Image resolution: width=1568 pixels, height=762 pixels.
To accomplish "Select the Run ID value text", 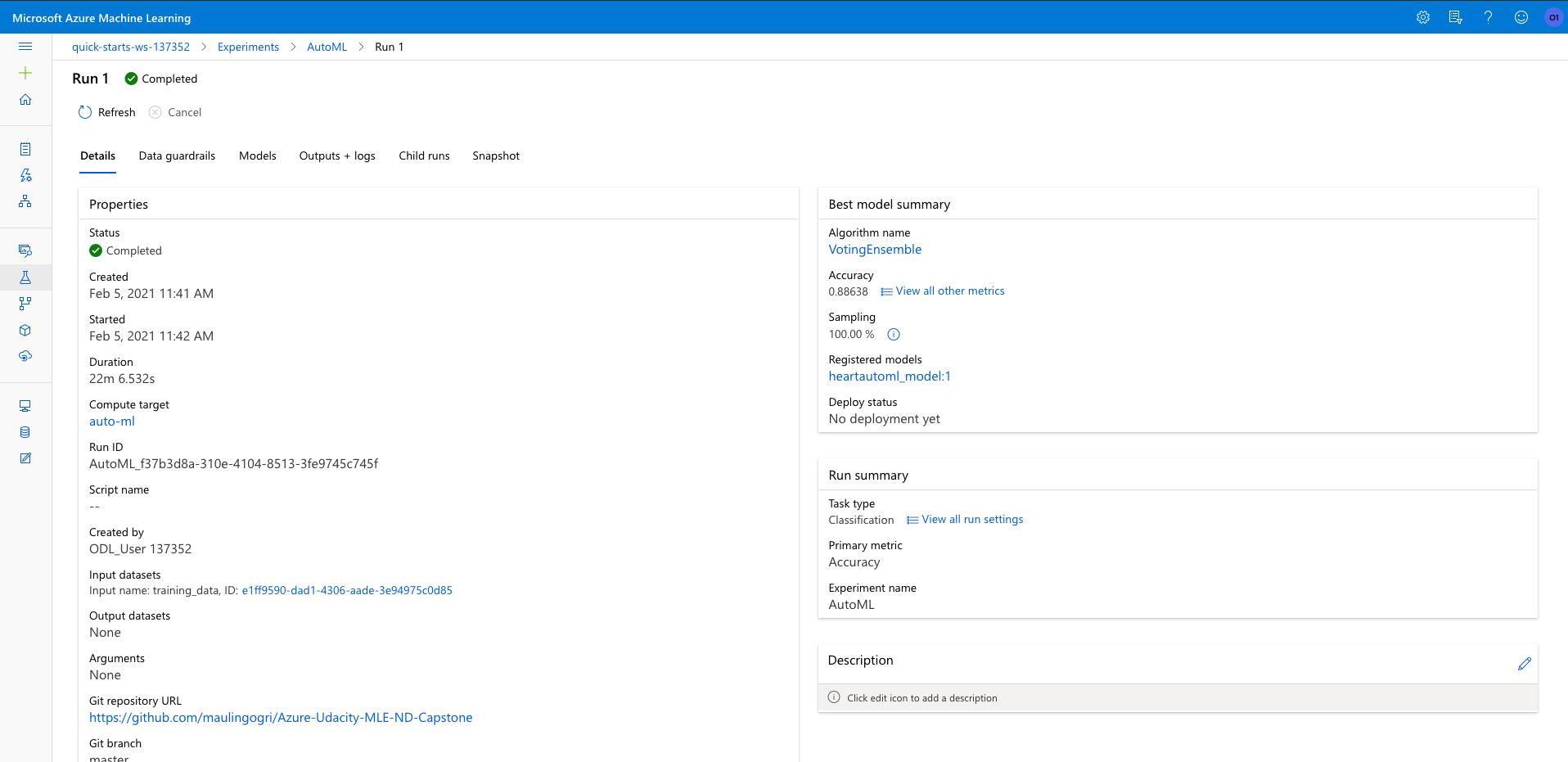I will click(233, 464).
